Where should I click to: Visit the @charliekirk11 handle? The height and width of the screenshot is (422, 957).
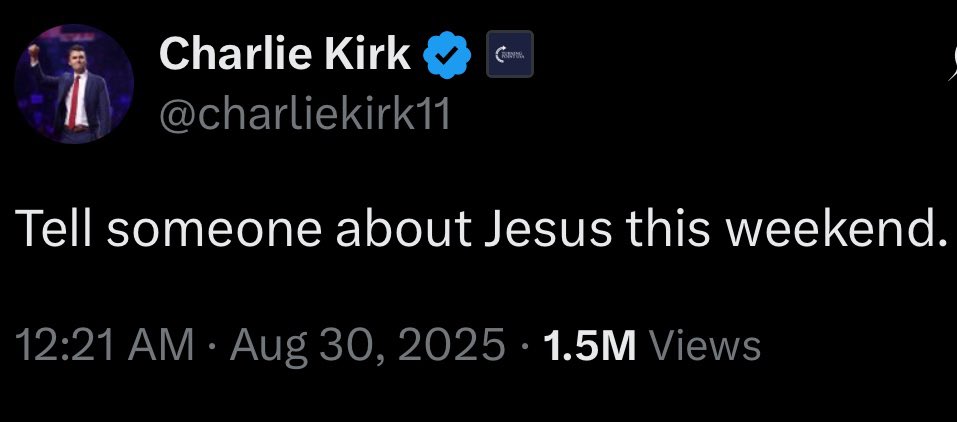click(x=305, y=117)
